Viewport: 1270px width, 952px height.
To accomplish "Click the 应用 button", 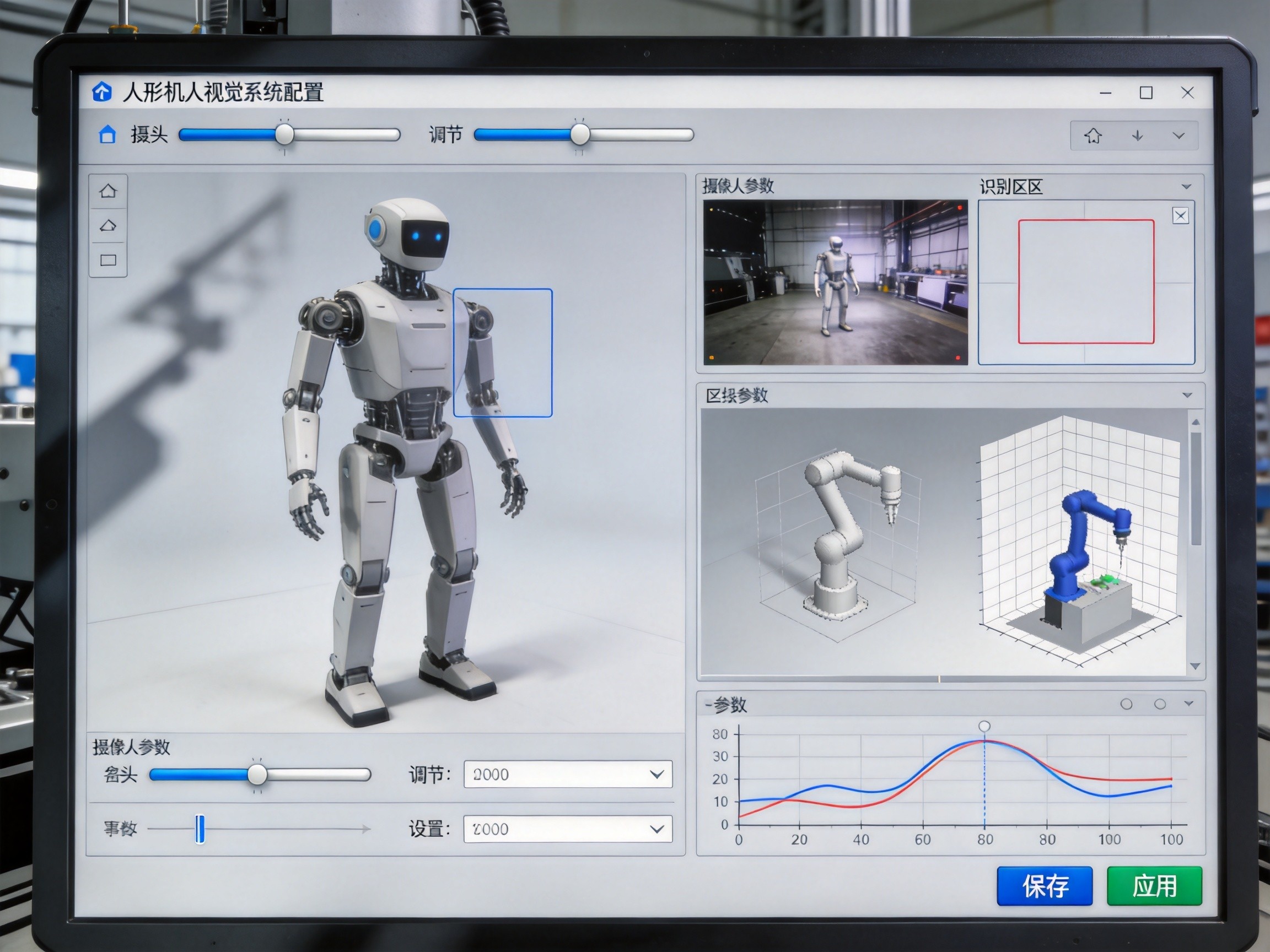I will [x=1154, y=886].
